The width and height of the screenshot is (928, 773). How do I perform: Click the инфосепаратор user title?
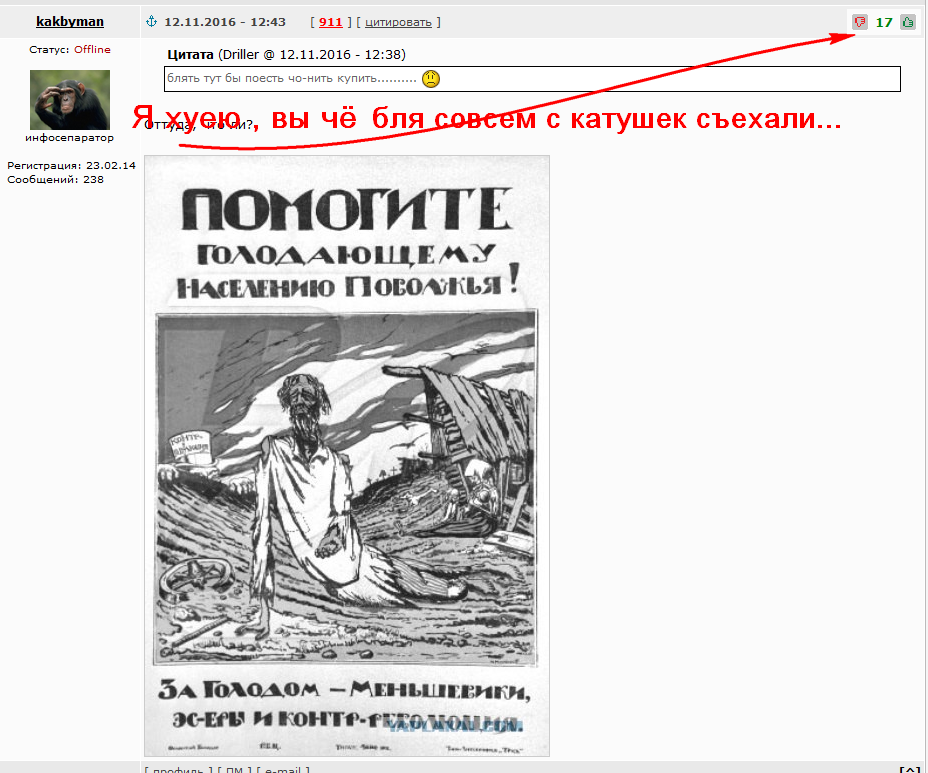(69, 138)
